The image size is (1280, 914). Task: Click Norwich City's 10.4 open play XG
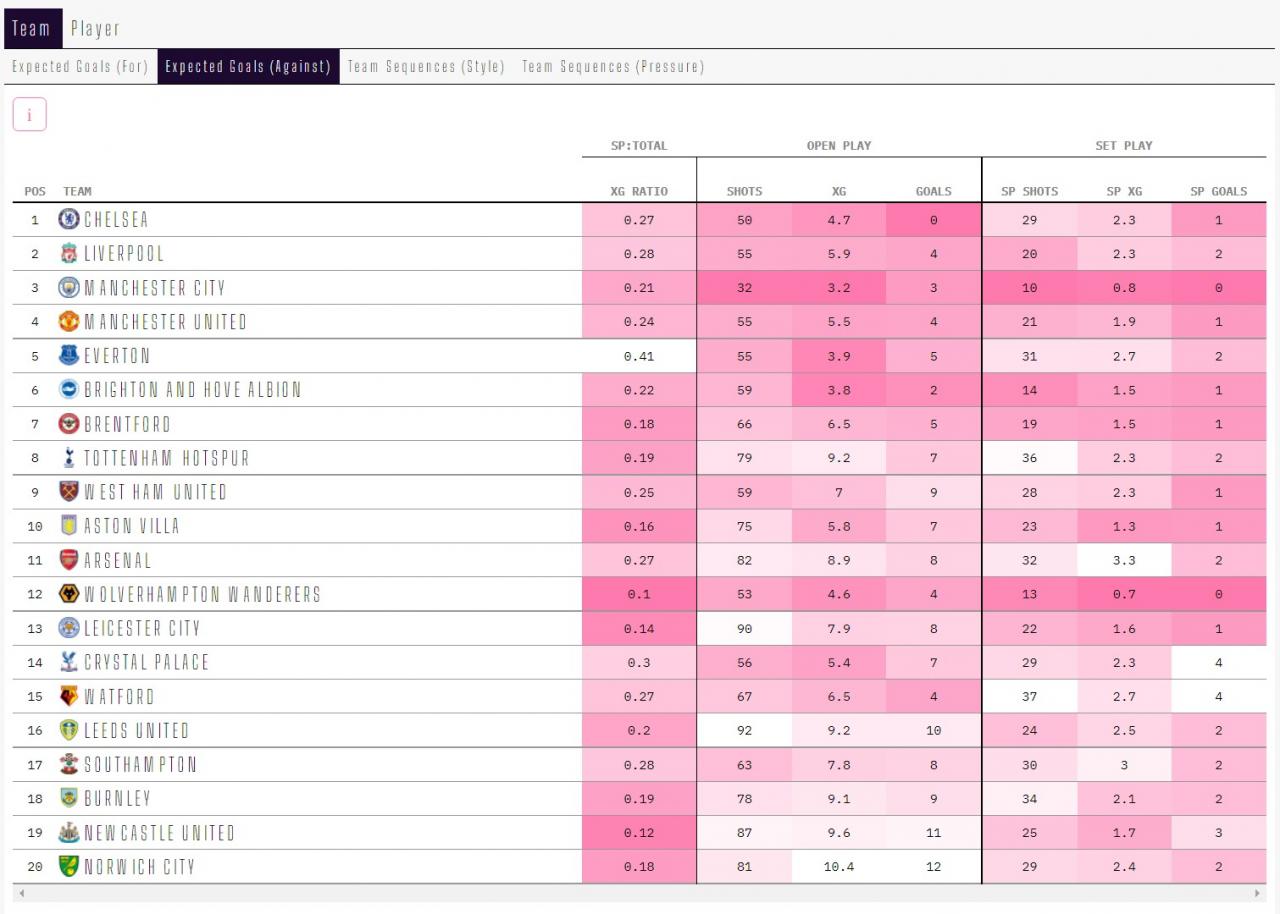tap(839, 866)
